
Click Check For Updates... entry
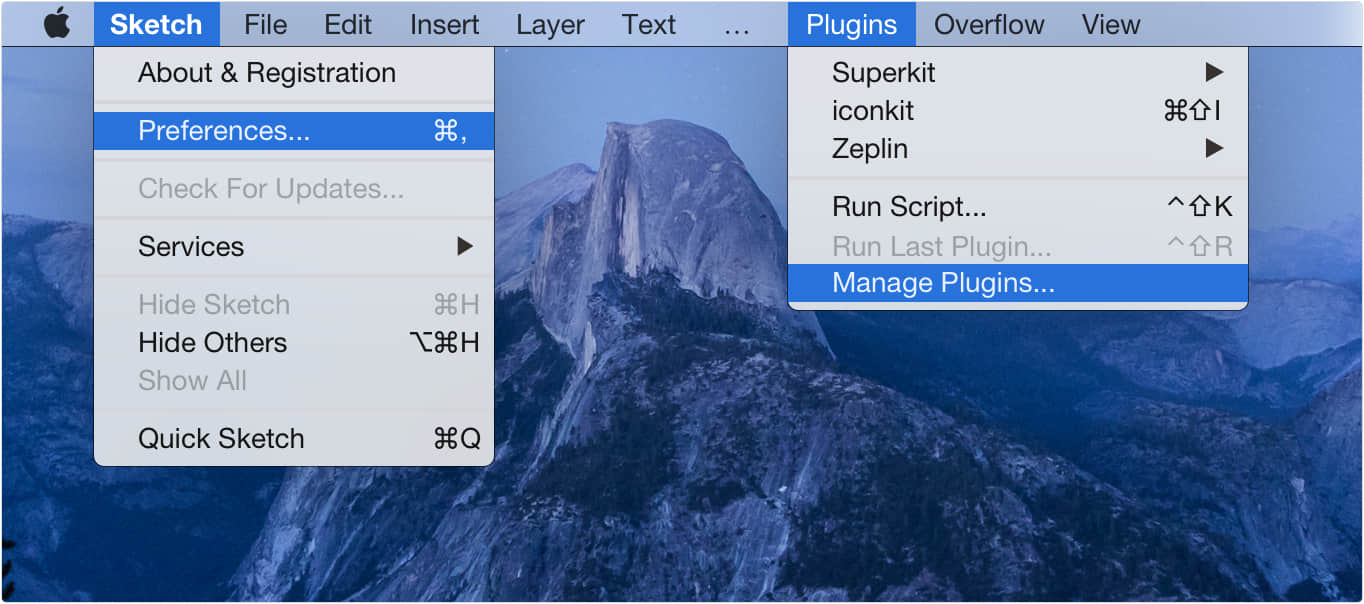pyautogui.click(x=294, y=189)
